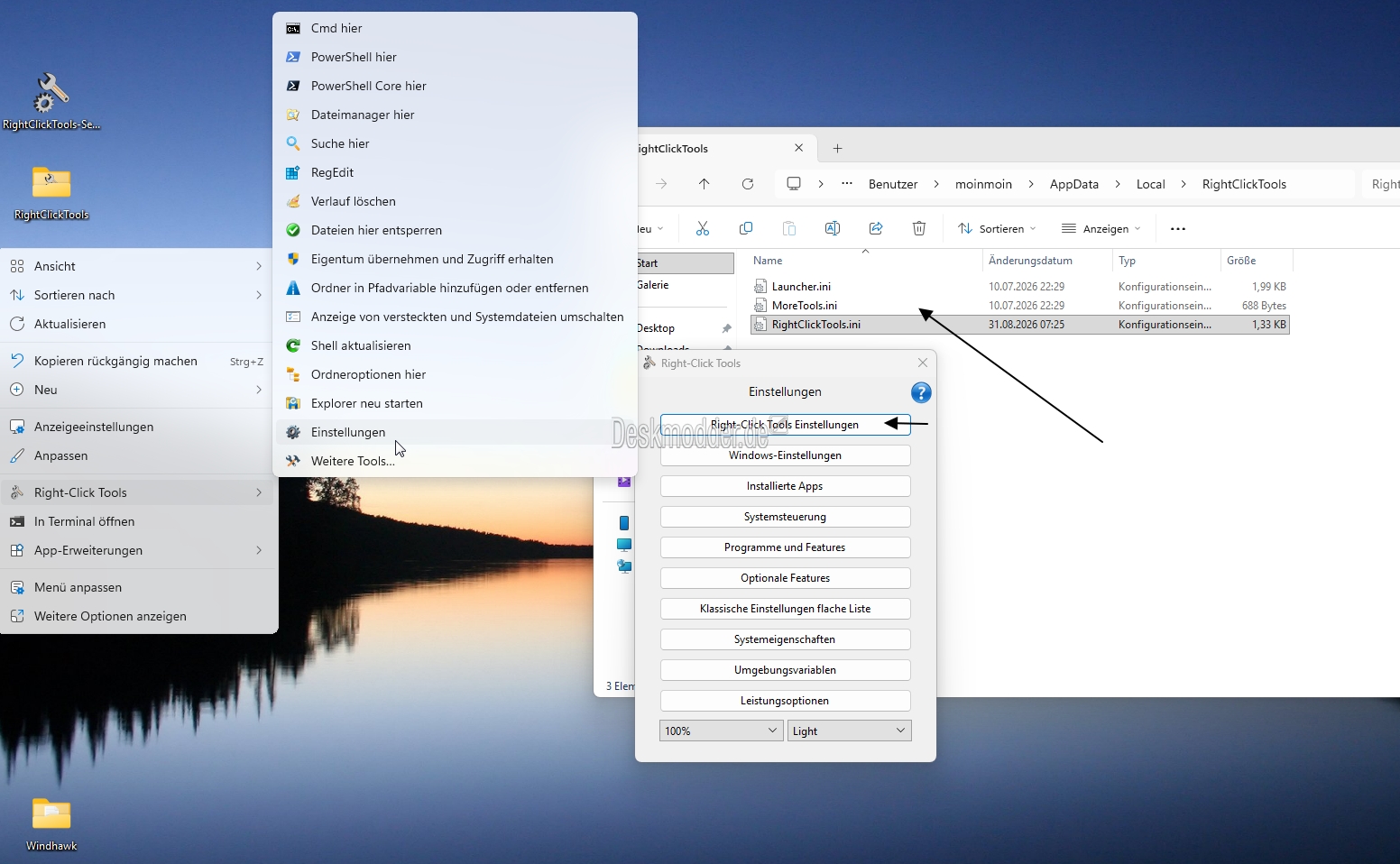Open Dateimanager hier
The width and height of the screenshot is (1400, 864).
pyautogui.click(x=455, y=115)
